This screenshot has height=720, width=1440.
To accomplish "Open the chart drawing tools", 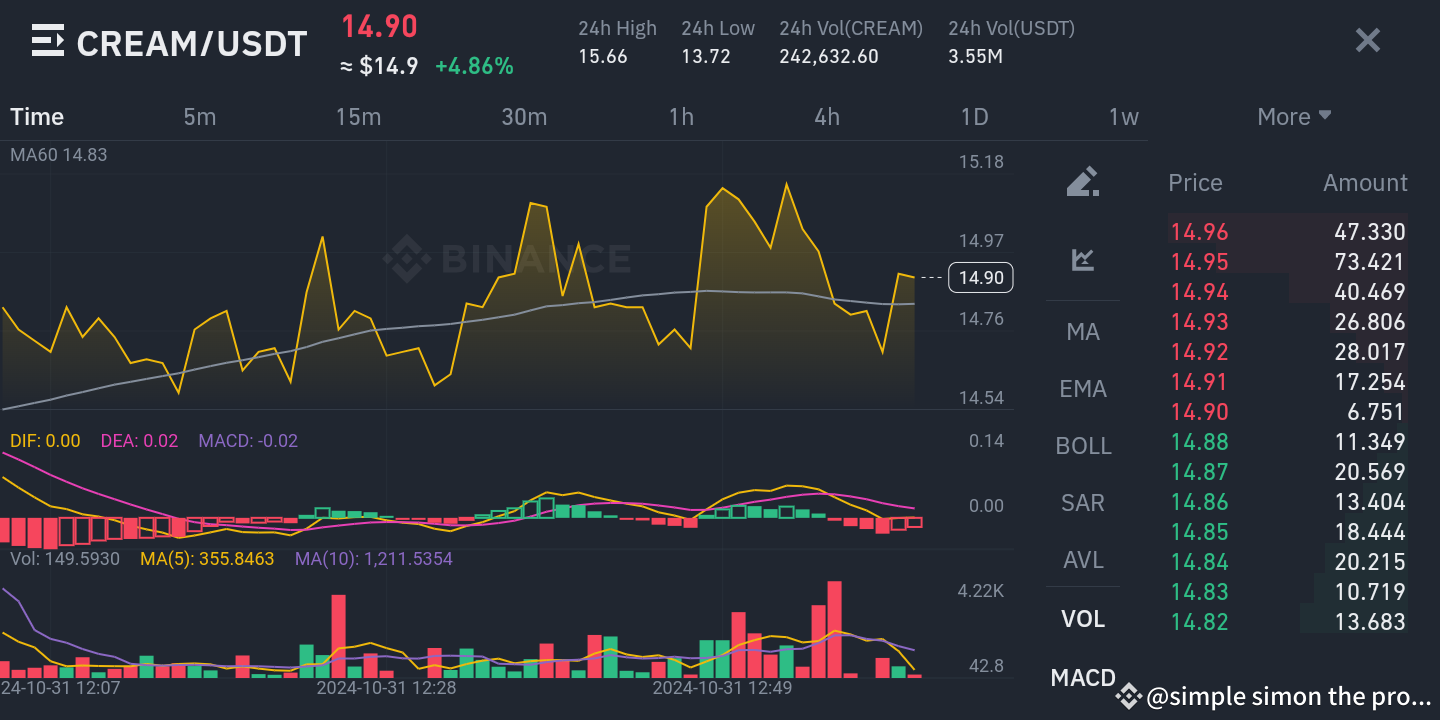I will pos(1083,183).
